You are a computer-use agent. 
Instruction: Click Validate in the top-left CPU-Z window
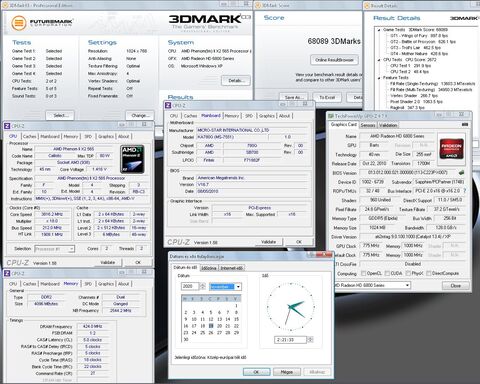point(108,262)
